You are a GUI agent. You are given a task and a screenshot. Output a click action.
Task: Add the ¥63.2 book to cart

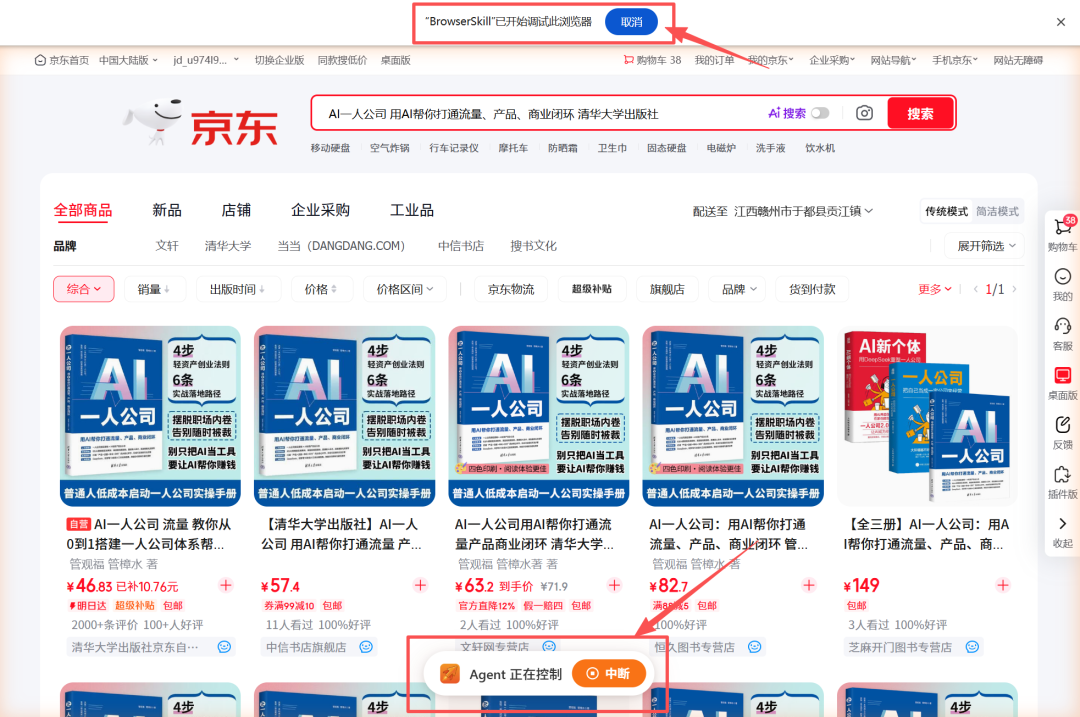pos(614,585)
